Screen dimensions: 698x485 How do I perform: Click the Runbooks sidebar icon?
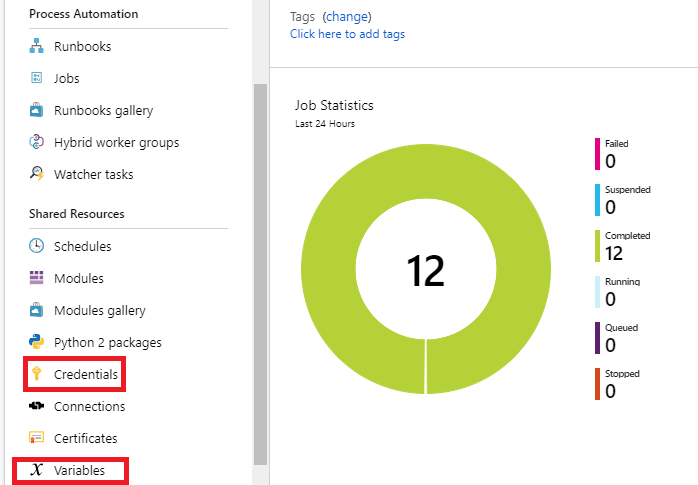tap(37, 46)
